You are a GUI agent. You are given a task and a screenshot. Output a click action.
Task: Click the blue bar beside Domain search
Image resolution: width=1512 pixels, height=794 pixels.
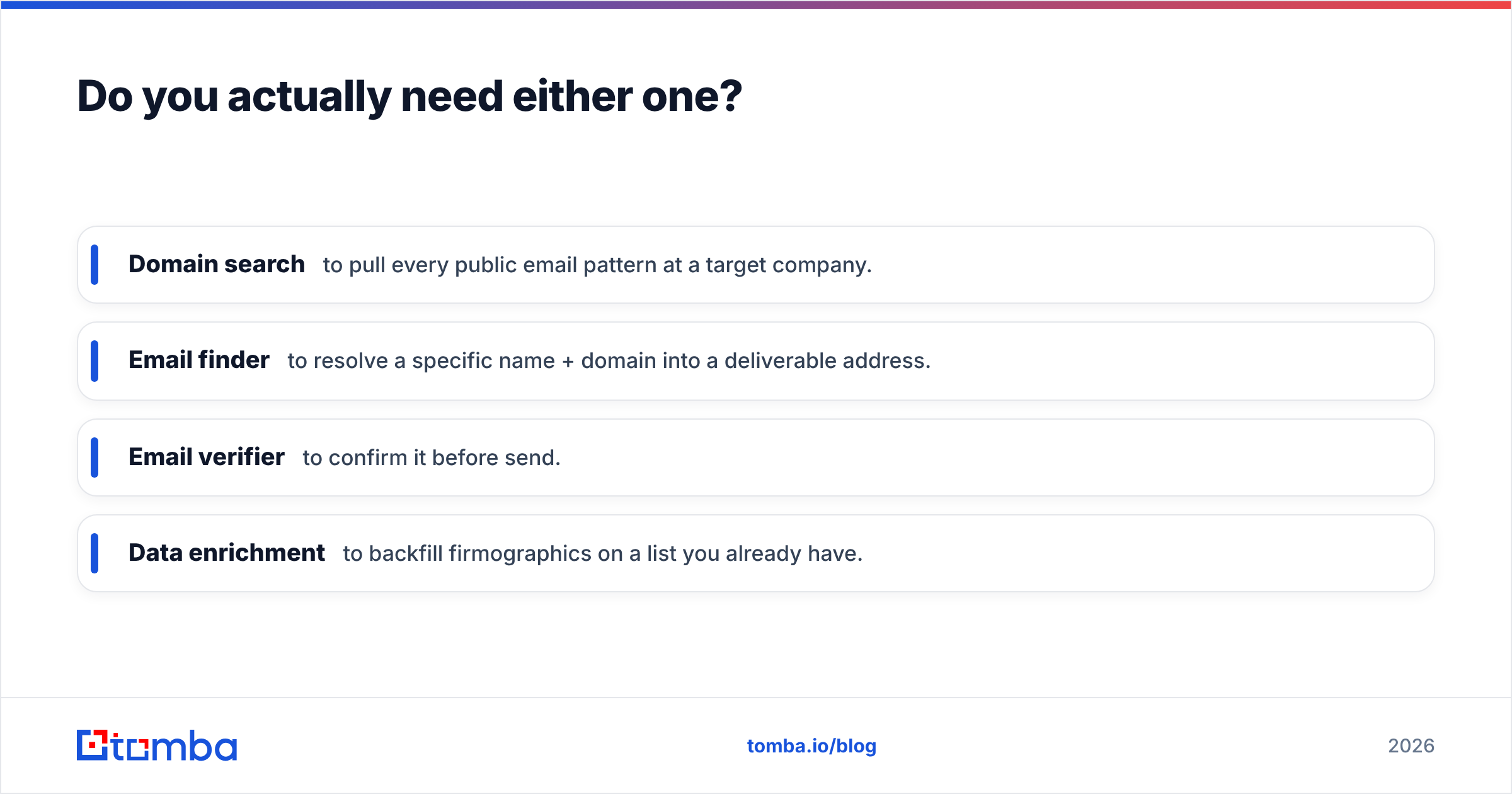[94, 265]
